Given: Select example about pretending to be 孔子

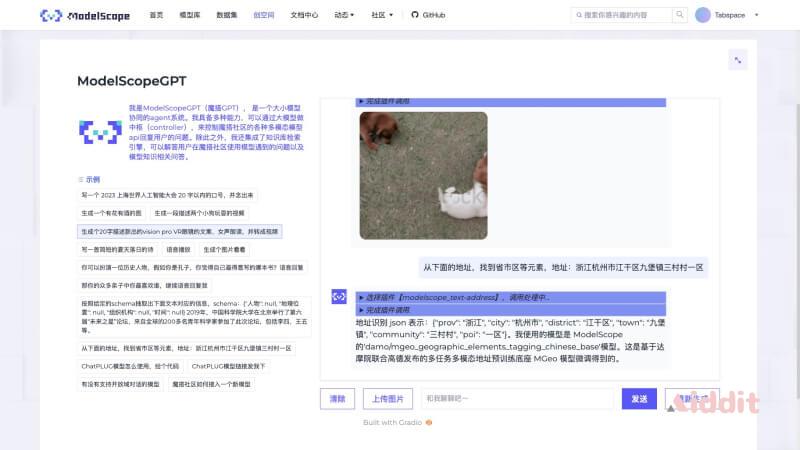Looking at the screenshot, I should (192, 267).
